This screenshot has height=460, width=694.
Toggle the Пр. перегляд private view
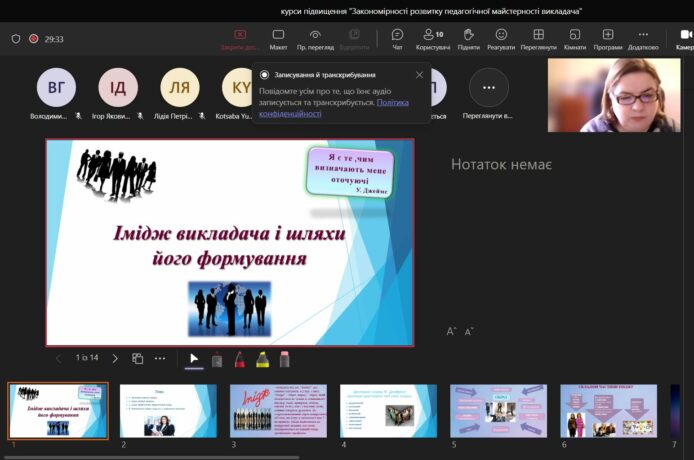pyautogui.click(x=315, y=39)
